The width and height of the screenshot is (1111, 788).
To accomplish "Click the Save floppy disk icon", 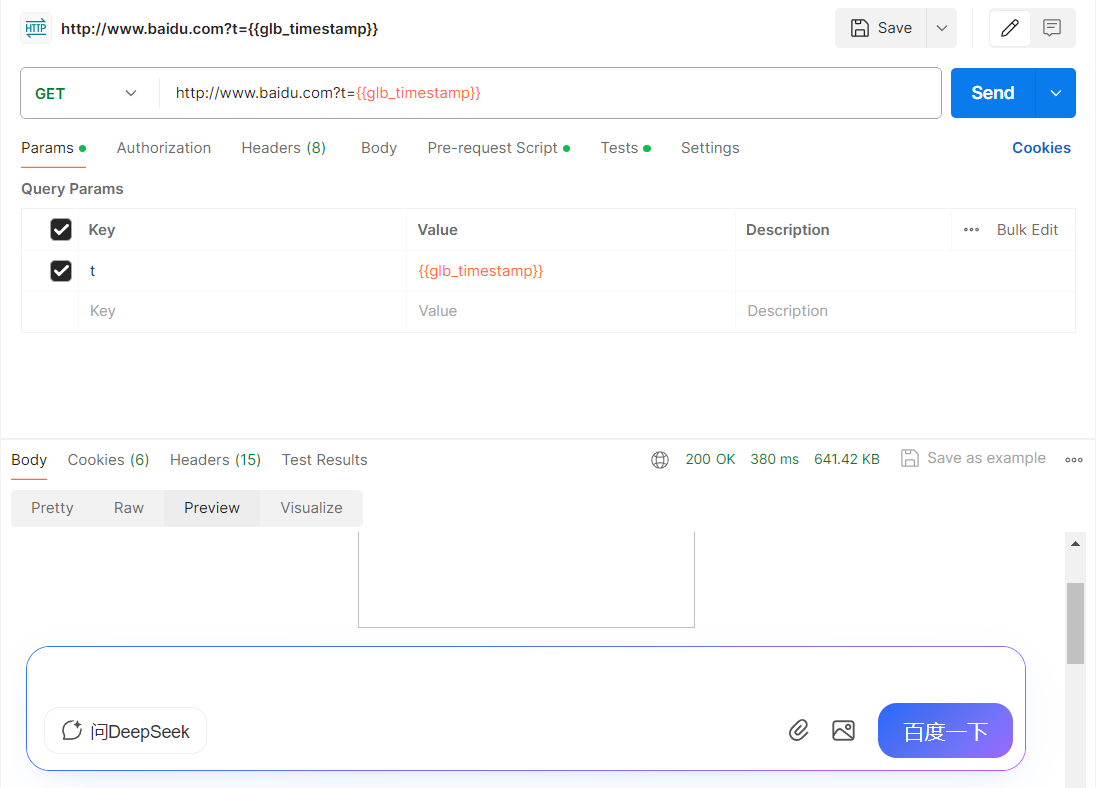I will [859, 28].
